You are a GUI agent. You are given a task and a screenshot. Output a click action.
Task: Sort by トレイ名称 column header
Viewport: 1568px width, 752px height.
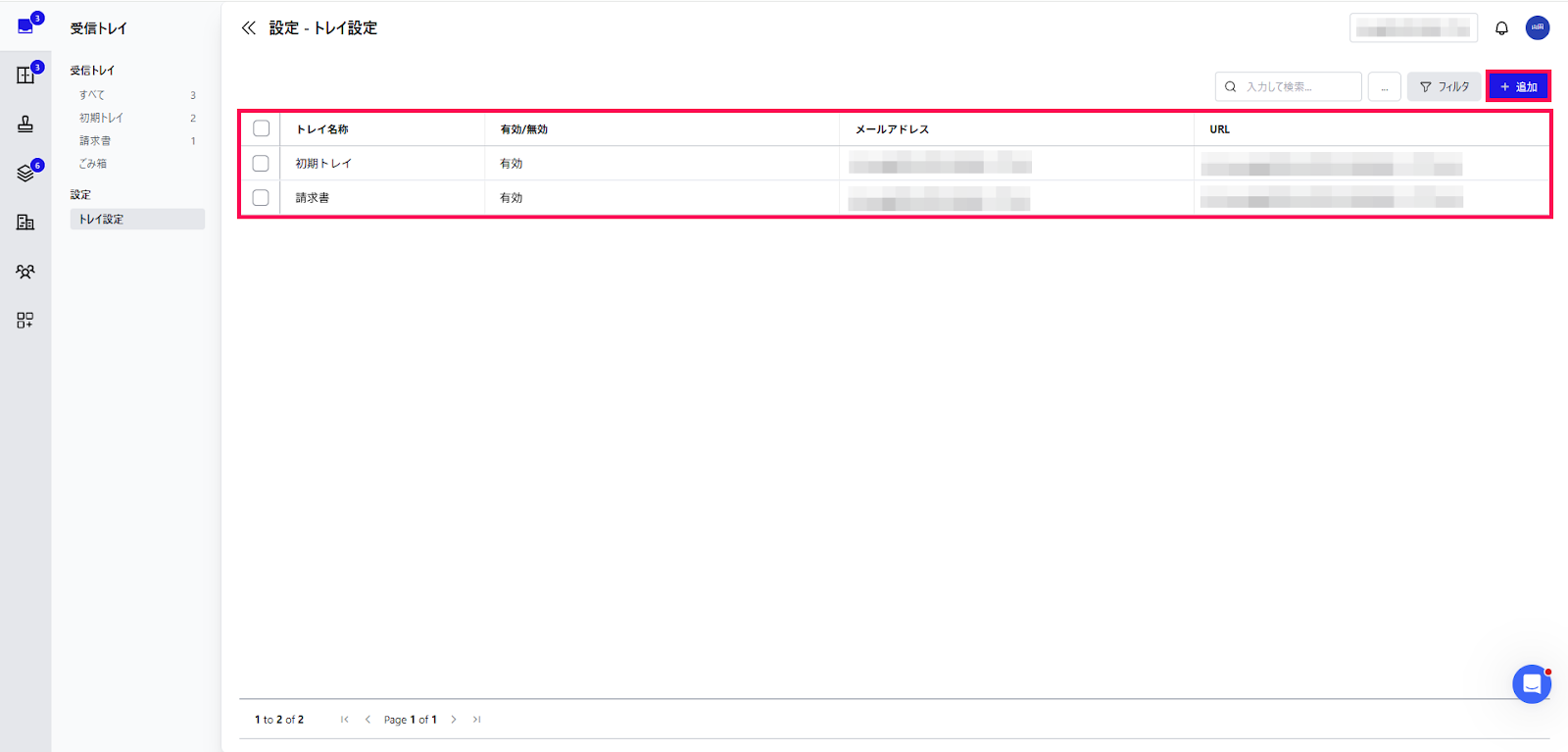322,129
